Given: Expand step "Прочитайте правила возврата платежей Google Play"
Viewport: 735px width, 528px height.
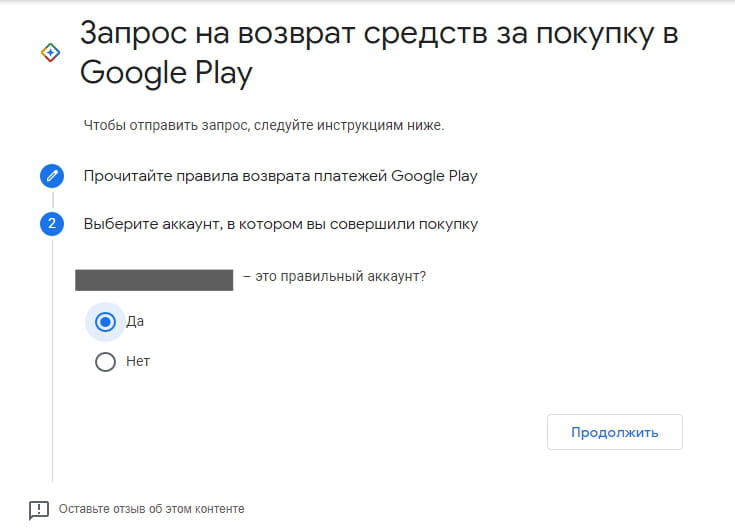Looking at the screenshot, I should tap(280, 176).
